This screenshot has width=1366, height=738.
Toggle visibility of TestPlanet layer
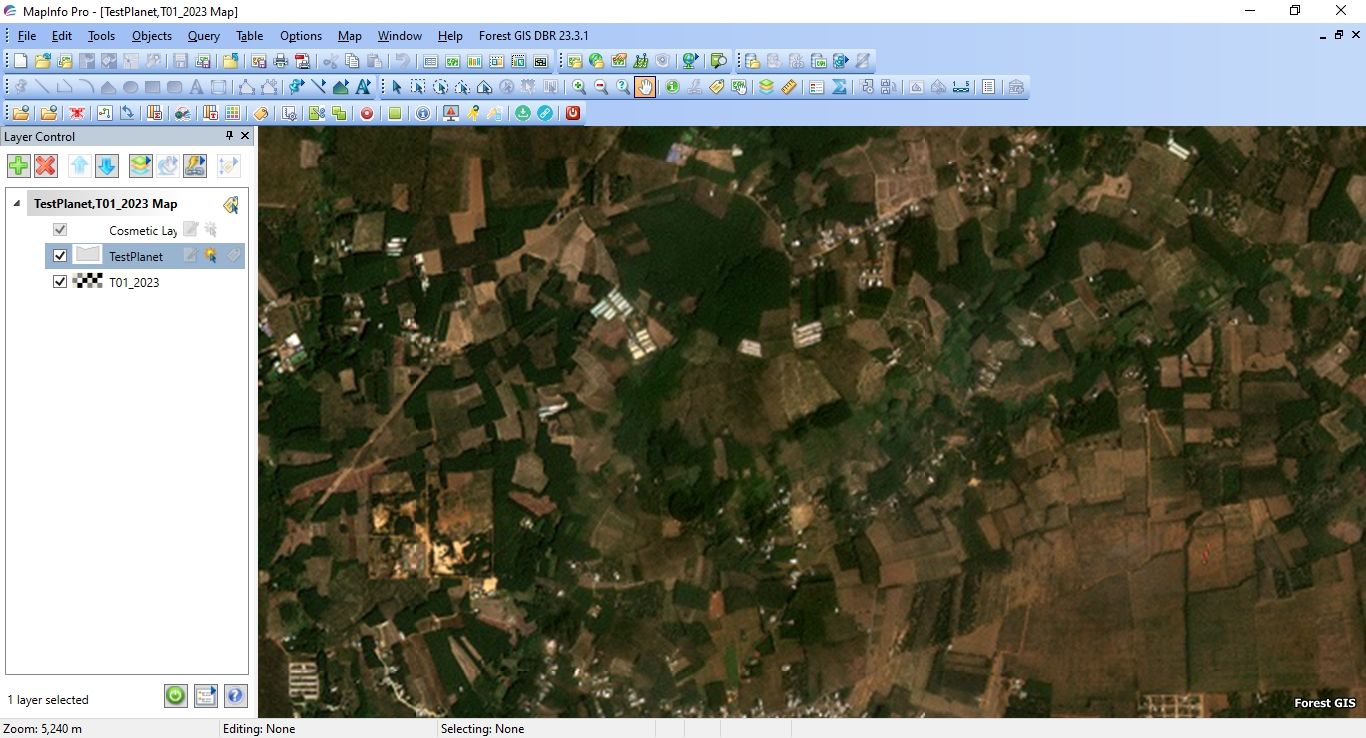click(x=60, y=256)
